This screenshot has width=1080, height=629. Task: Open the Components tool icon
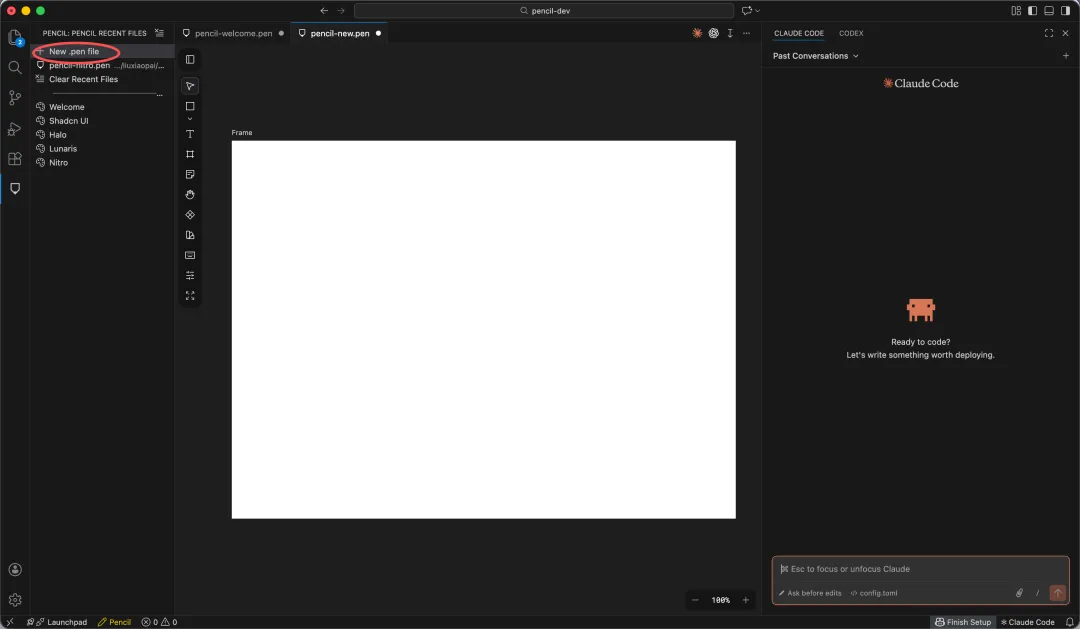[x=190, y=215]
